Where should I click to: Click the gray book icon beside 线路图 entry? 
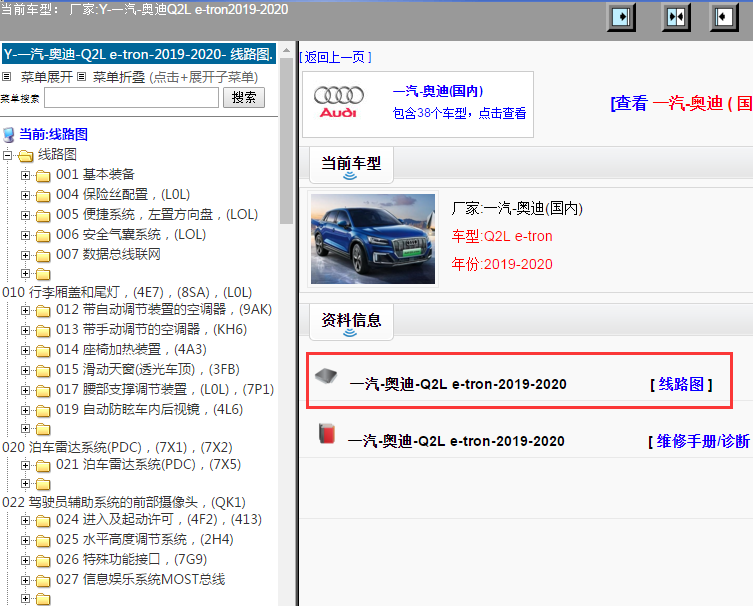326,376
